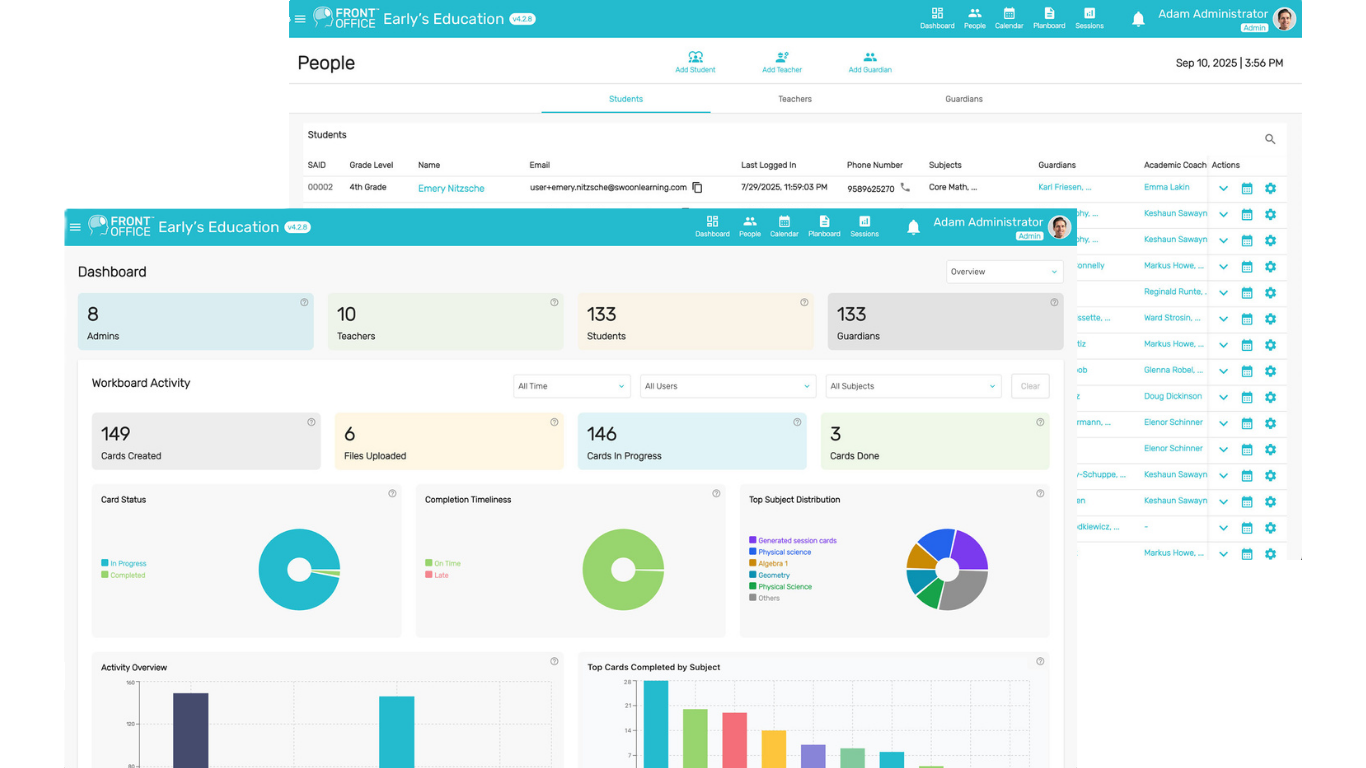Open the Emery Nitzsche student link

click(x=451, y=188)
